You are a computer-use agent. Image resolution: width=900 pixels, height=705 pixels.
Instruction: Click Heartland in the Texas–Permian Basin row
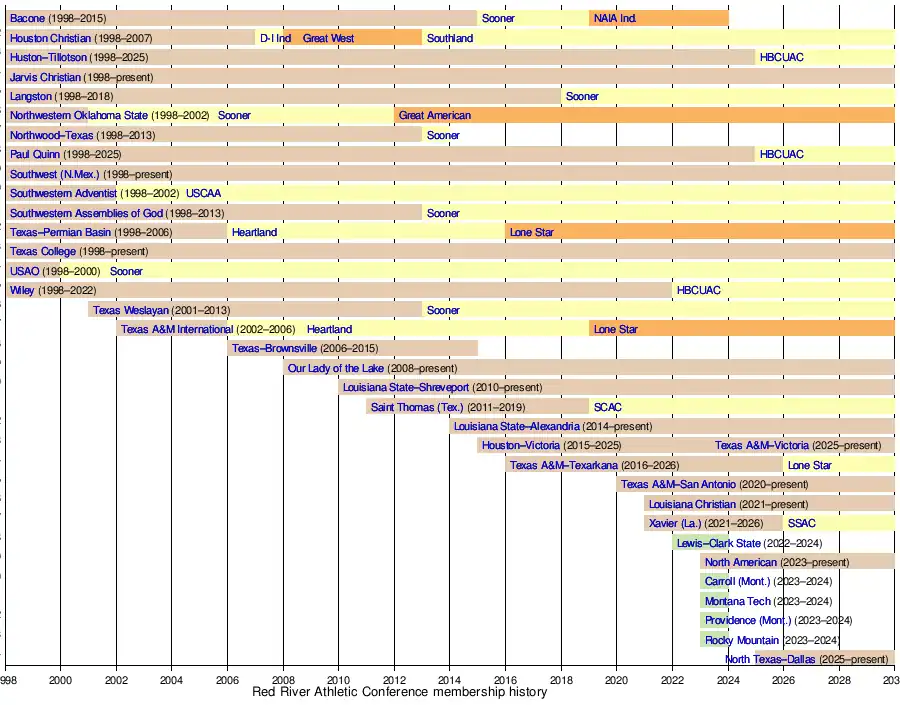pos(254,233)
